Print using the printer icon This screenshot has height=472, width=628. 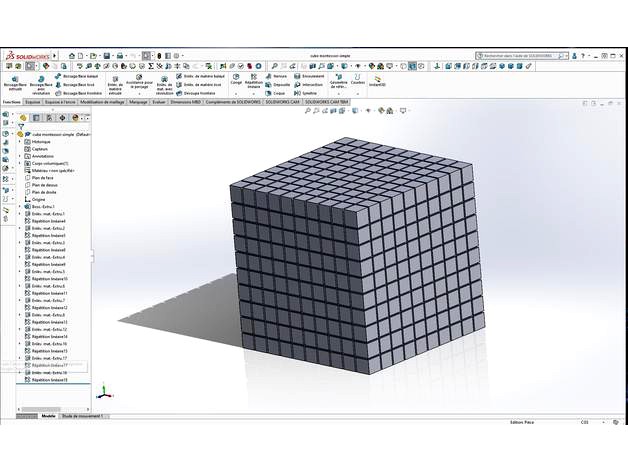[x=120, y=56]
